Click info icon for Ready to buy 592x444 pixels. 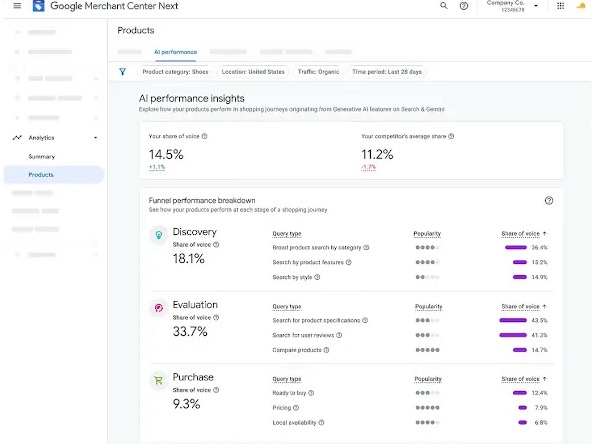pyautogui.click(x=311, y=393)
